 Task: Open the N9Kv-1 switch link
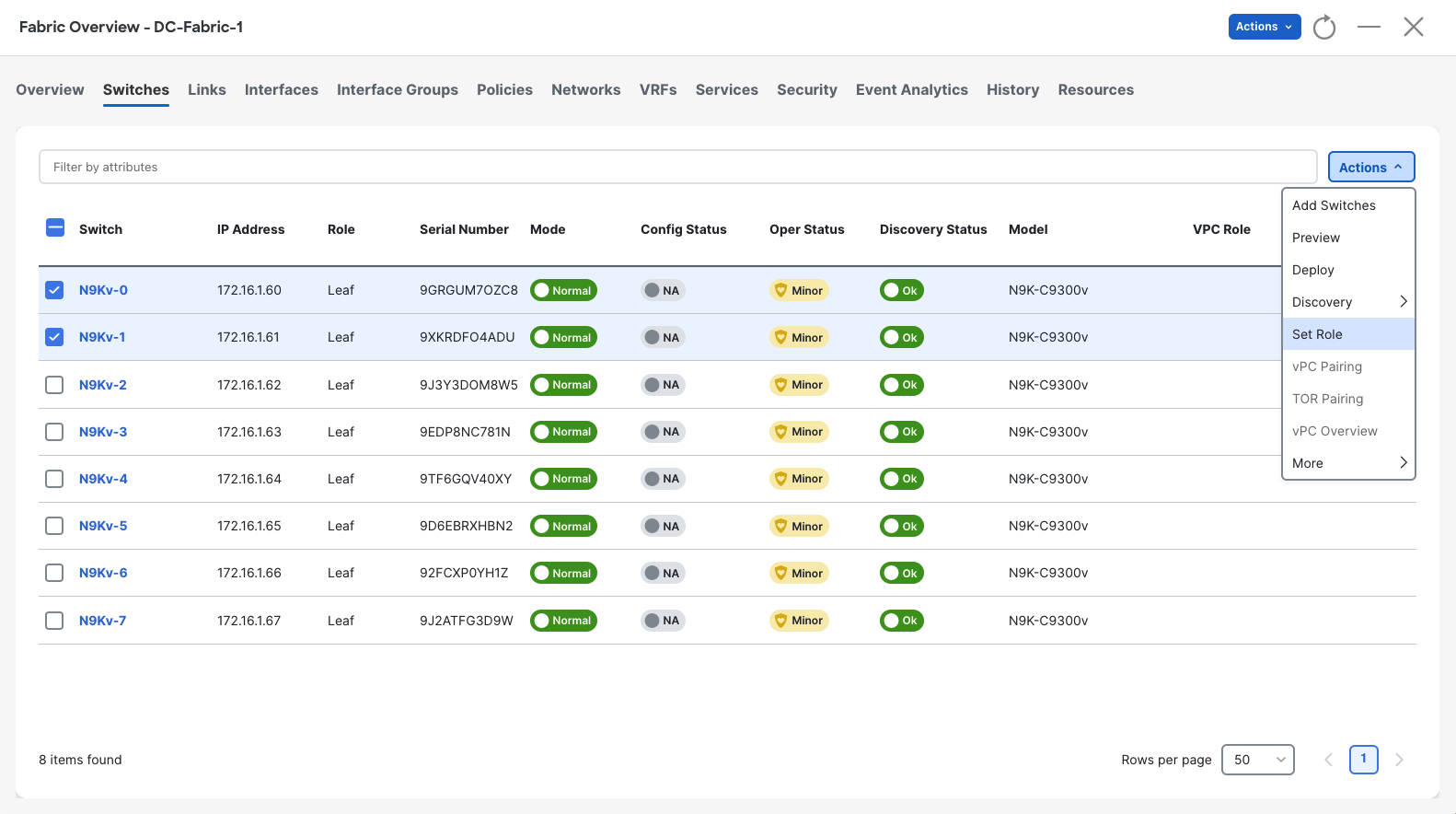(102, 337)
